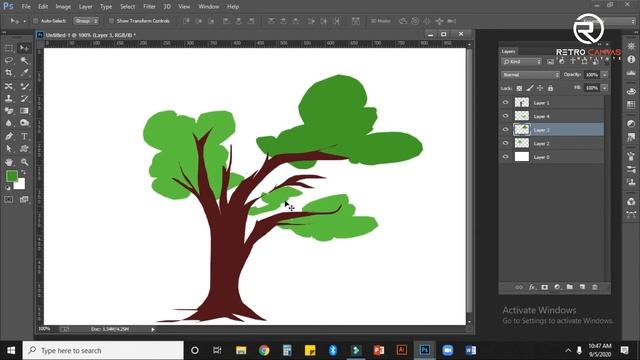Open Auto-Select Group dropdown
This screenshot has height=360, width=640.
point(86,21)
